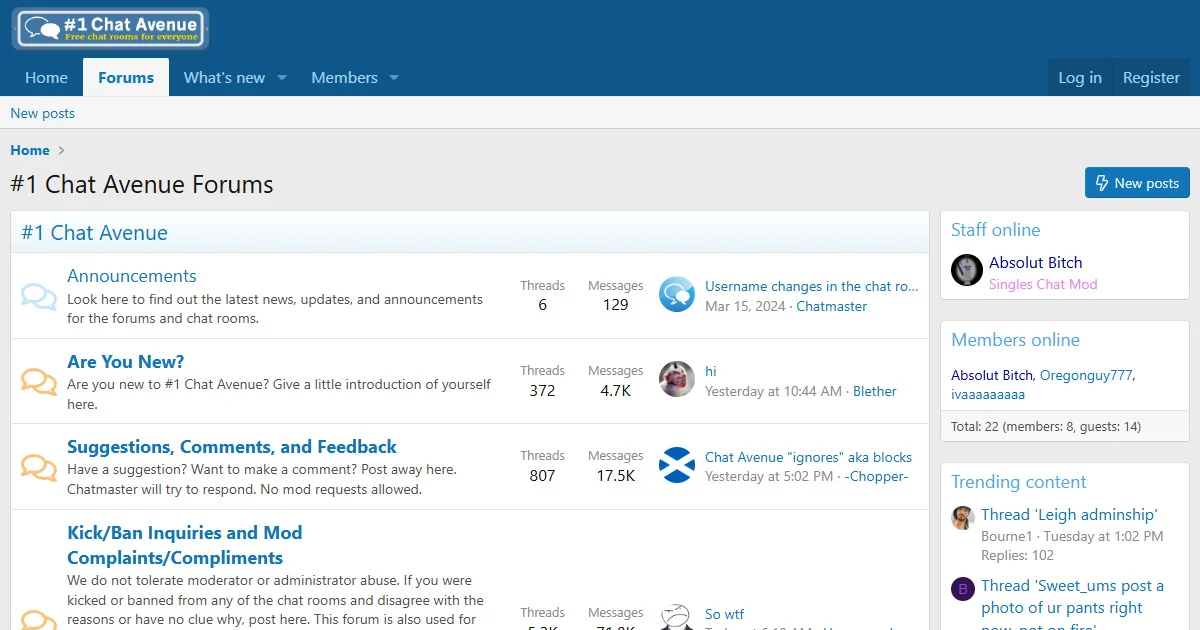Select the Forums tab
The image size is (1200, 630).
pyautogui.click(x=126, y=78)
